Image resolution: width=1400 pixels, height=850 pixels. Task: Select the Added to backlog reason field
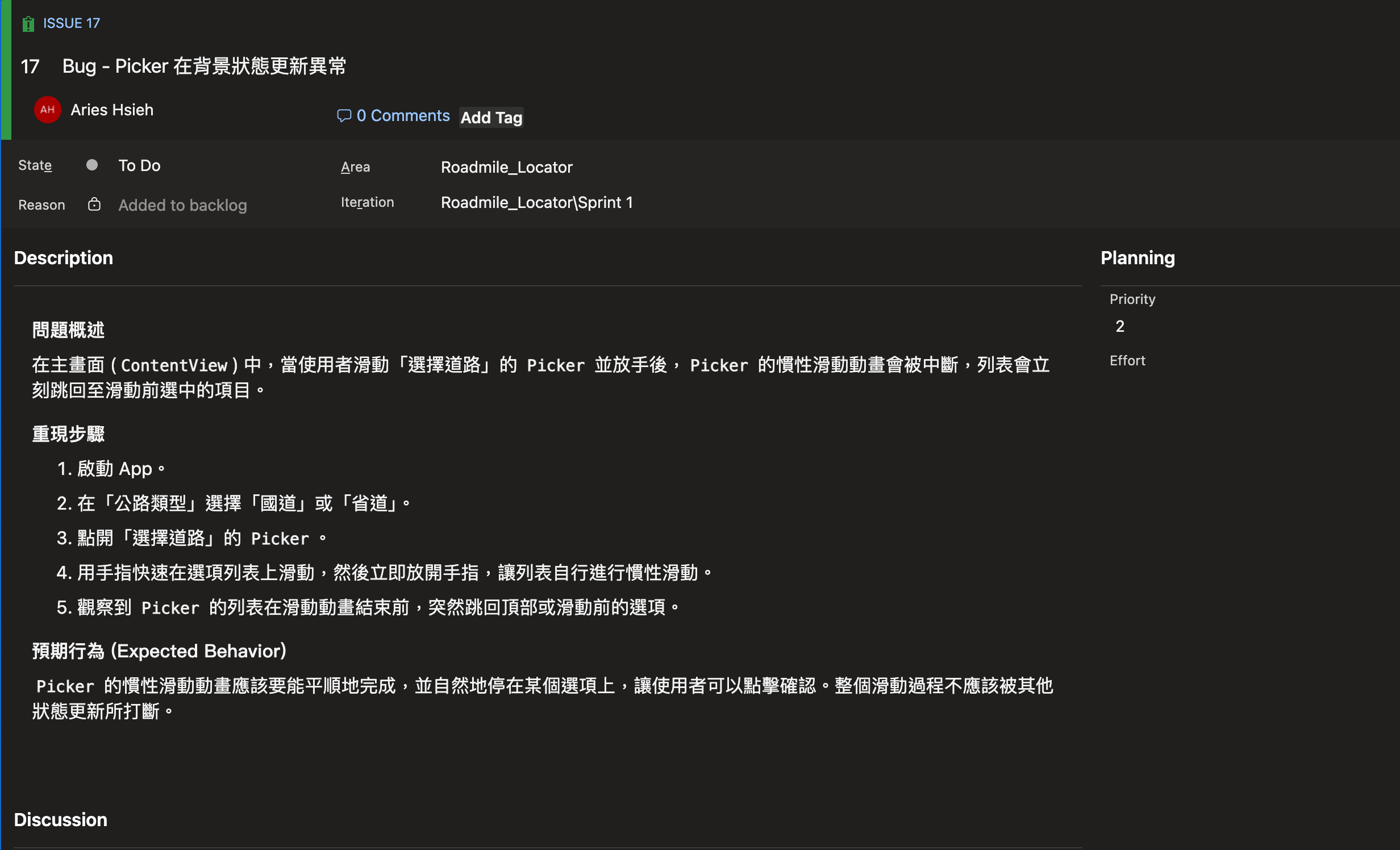pos(182,205)
